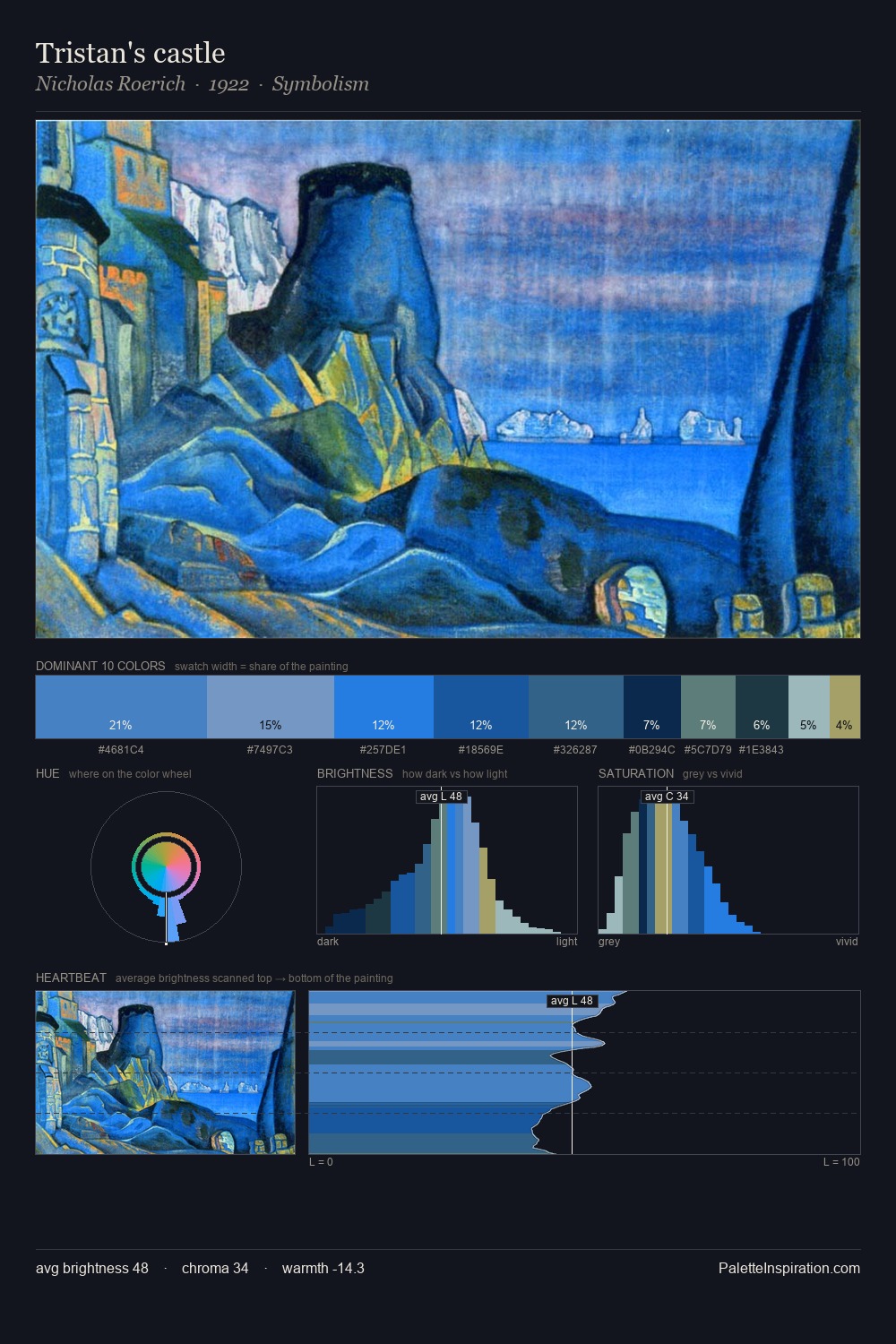
Task: Click the Symbolism style label
Action: pos(321,83)
